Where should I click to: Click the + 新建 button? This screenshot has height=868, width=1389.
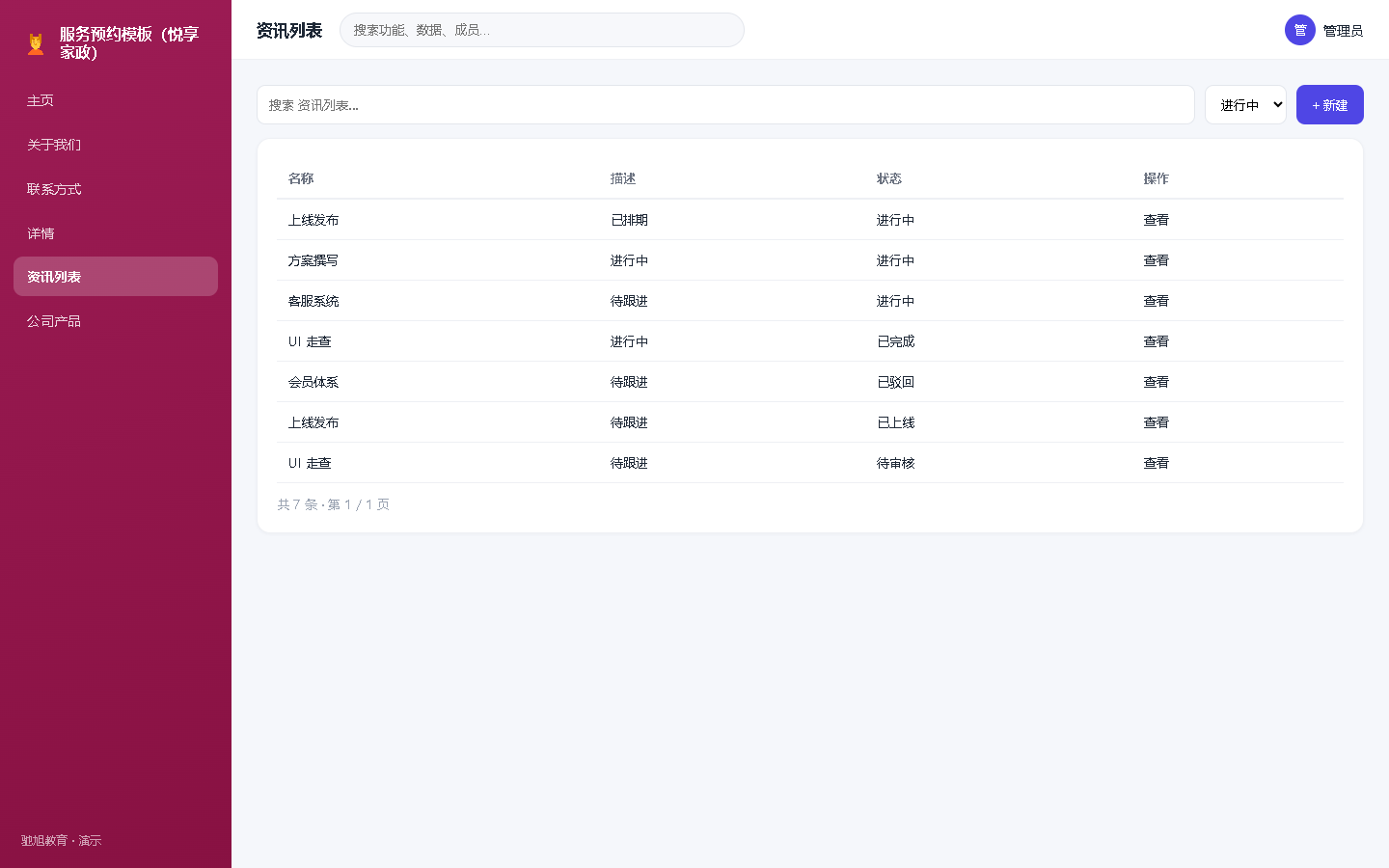point(1329,104)
